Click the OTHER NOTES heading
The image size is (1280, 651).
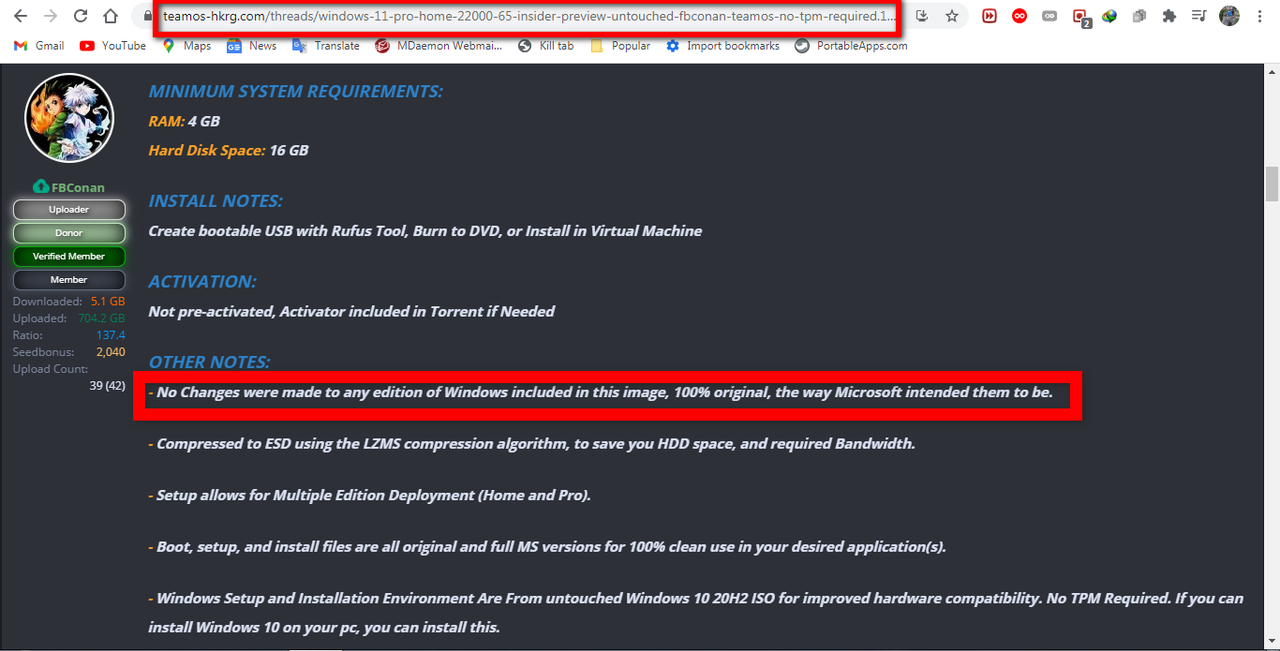click(x=210, y=362)
